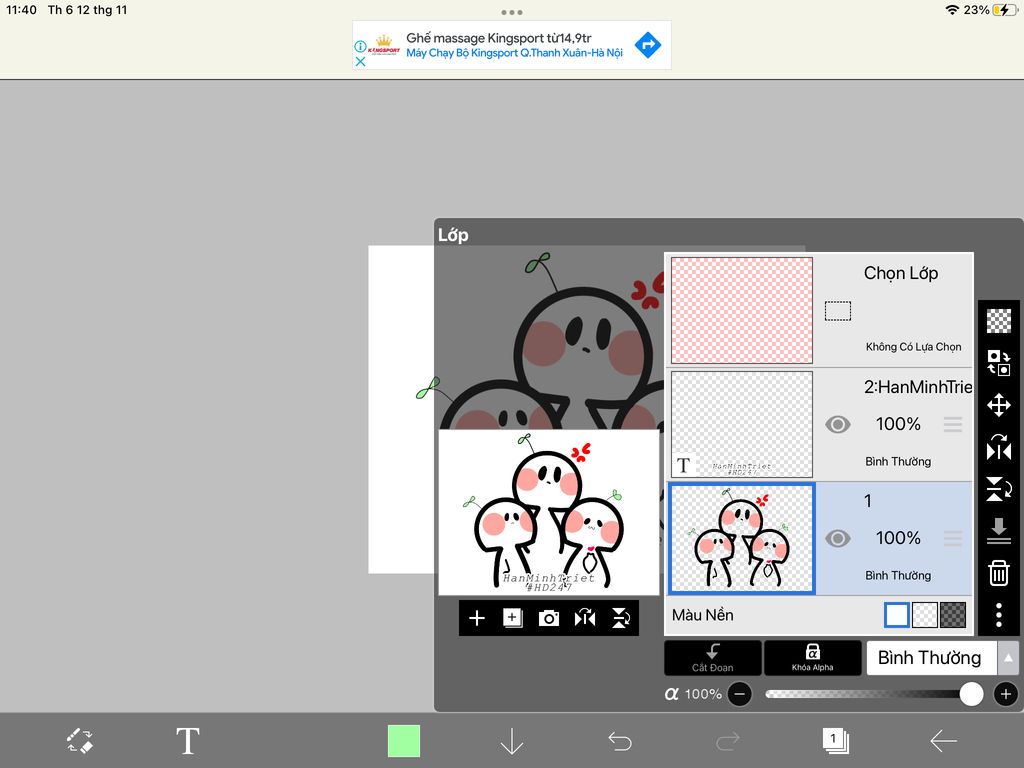Toggle Khóa Alpha lock
Viewport: 1024px width, 768px height.
tap(812, 658)
